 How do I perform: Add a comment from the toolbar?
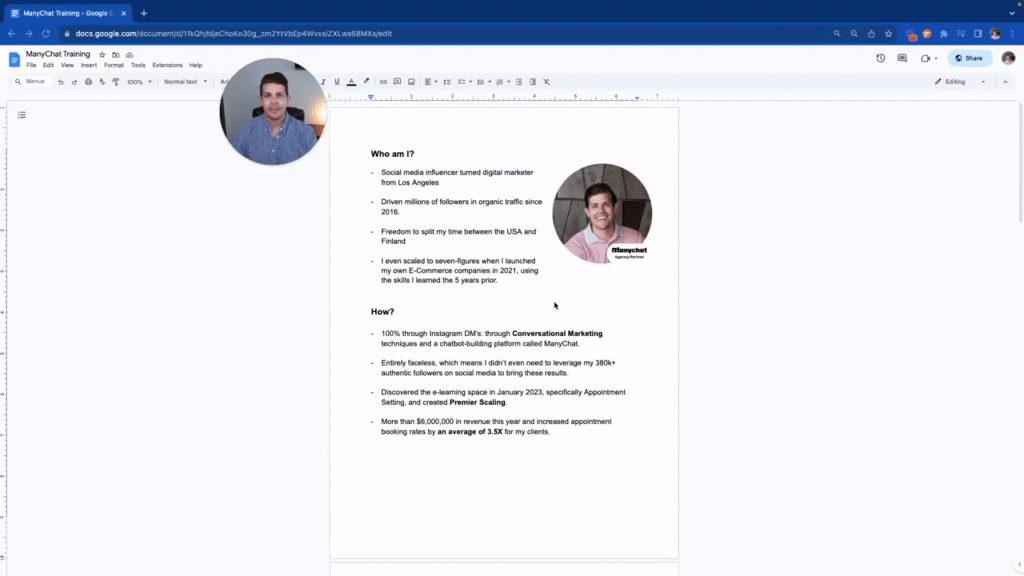(397, 82)
